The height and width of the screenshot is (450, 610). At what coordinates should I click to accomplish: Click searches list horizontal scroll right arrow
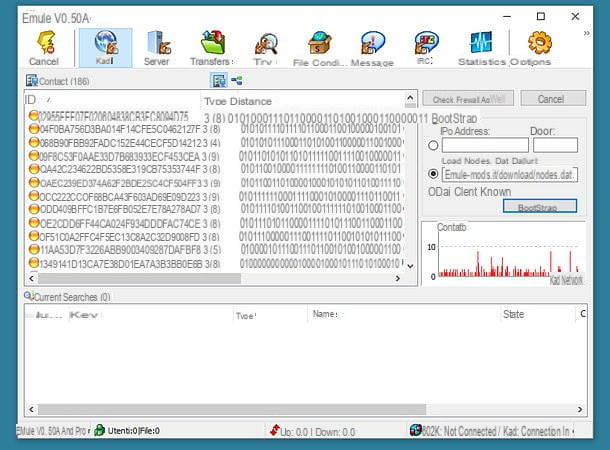pos(580,409)
